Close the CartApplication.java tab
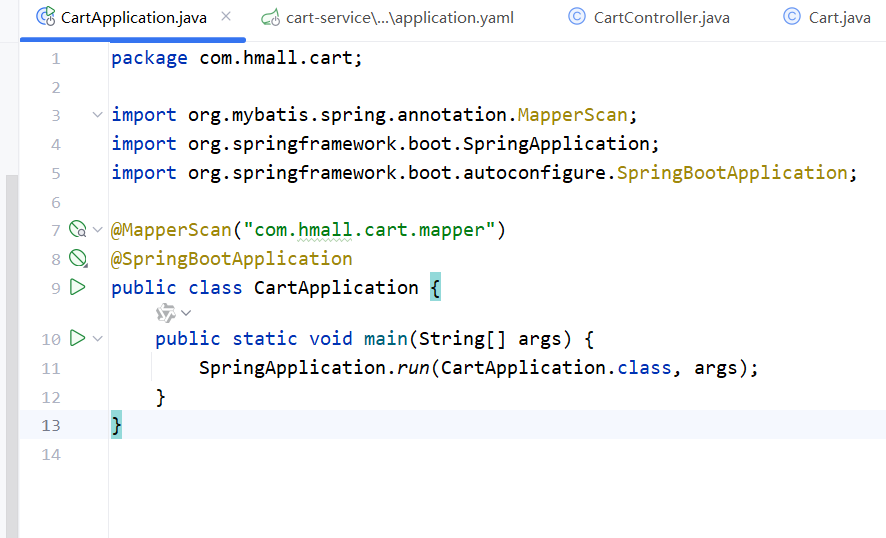 226,16
